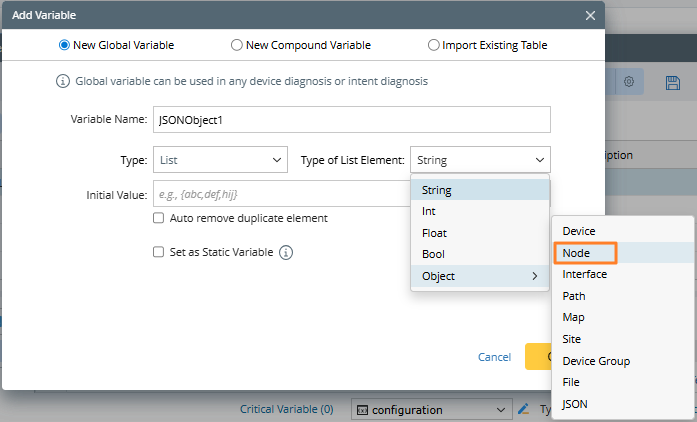697x422 pixels.
Task: Close the Add Variable dialog
Action: coord(590,15)
